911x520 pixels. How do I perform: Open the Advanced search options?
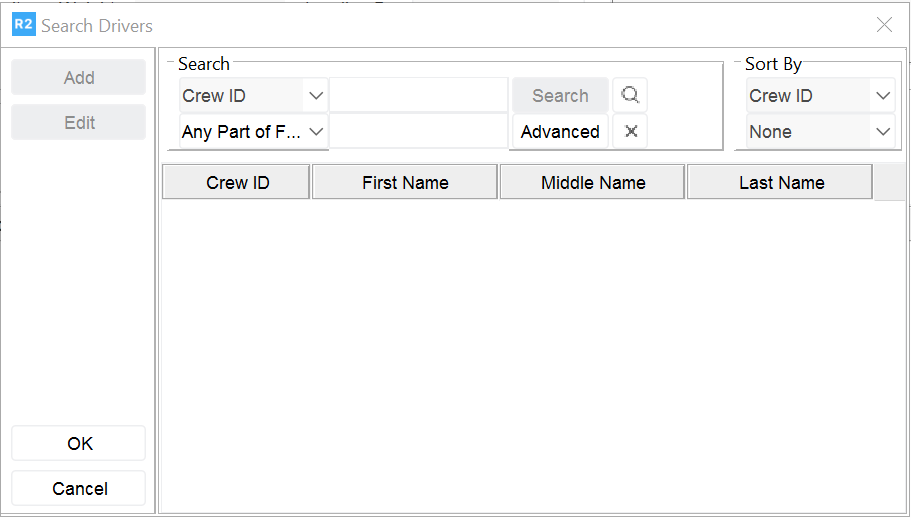[560, 132]
